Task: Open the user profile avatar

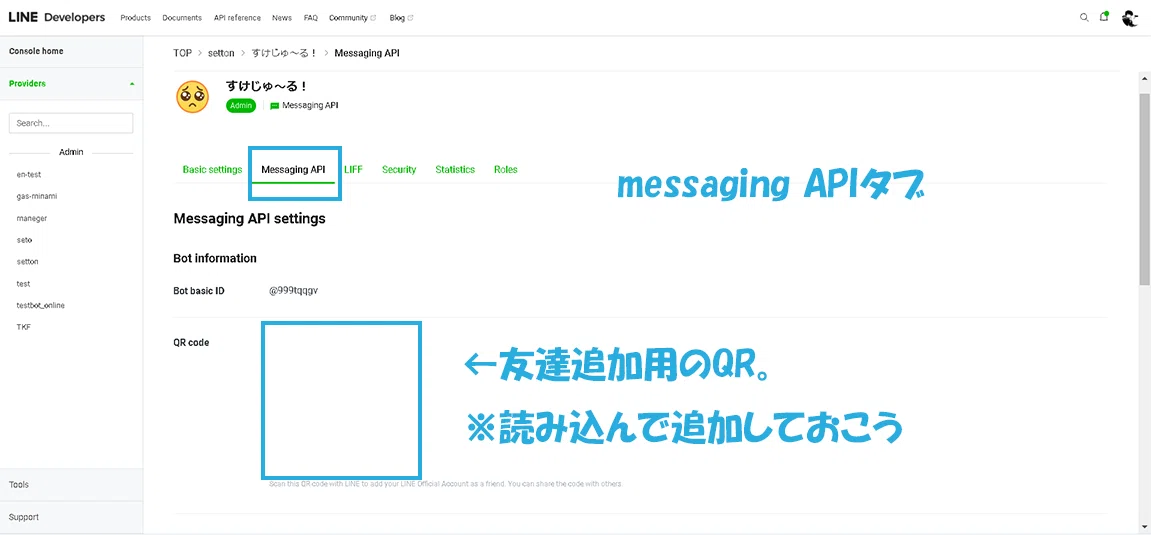Action: point(1130,18)
